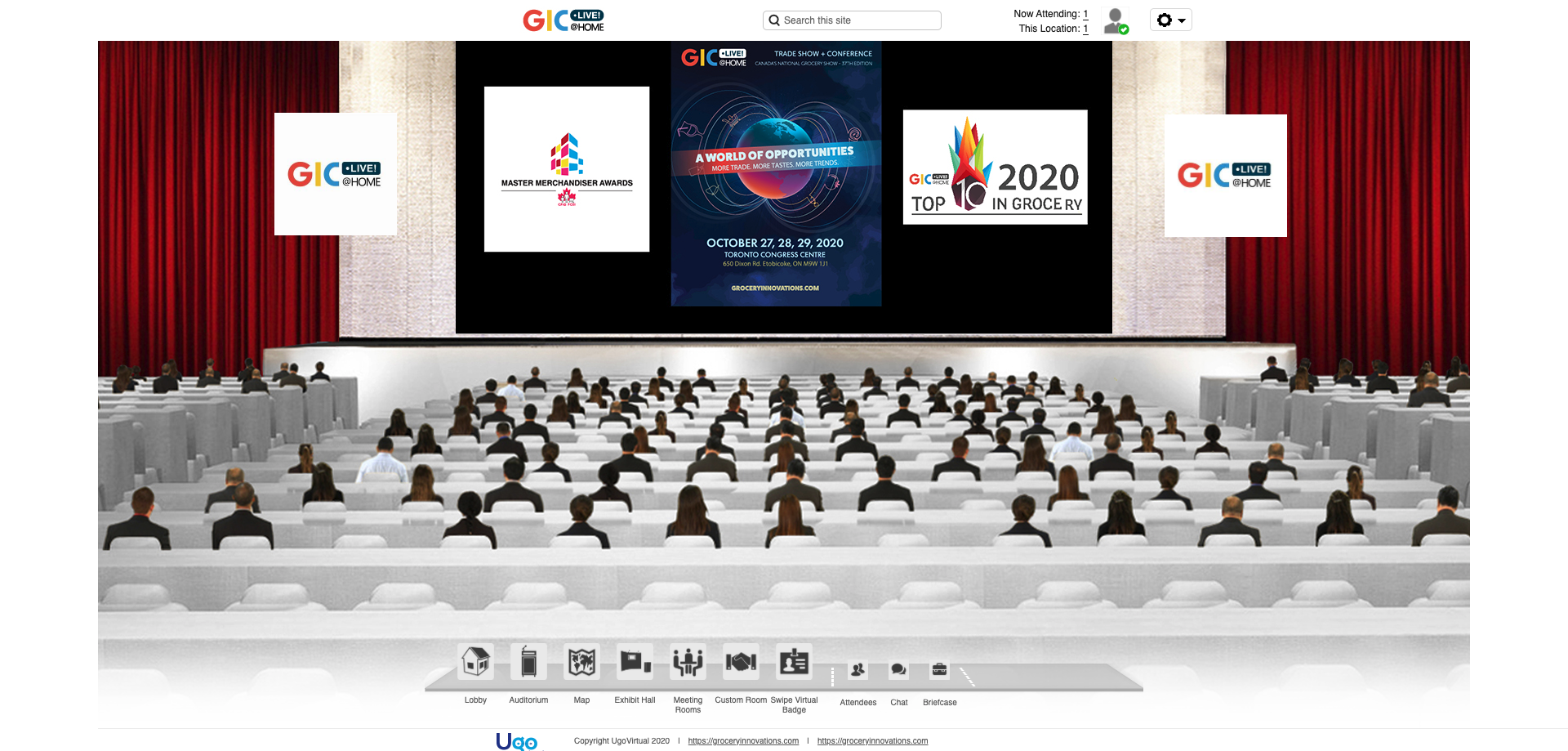Screen dimensions: 1568x751
Task: Open the first groceryinnovations.com footer link
Action: click(x=743, y=741)
